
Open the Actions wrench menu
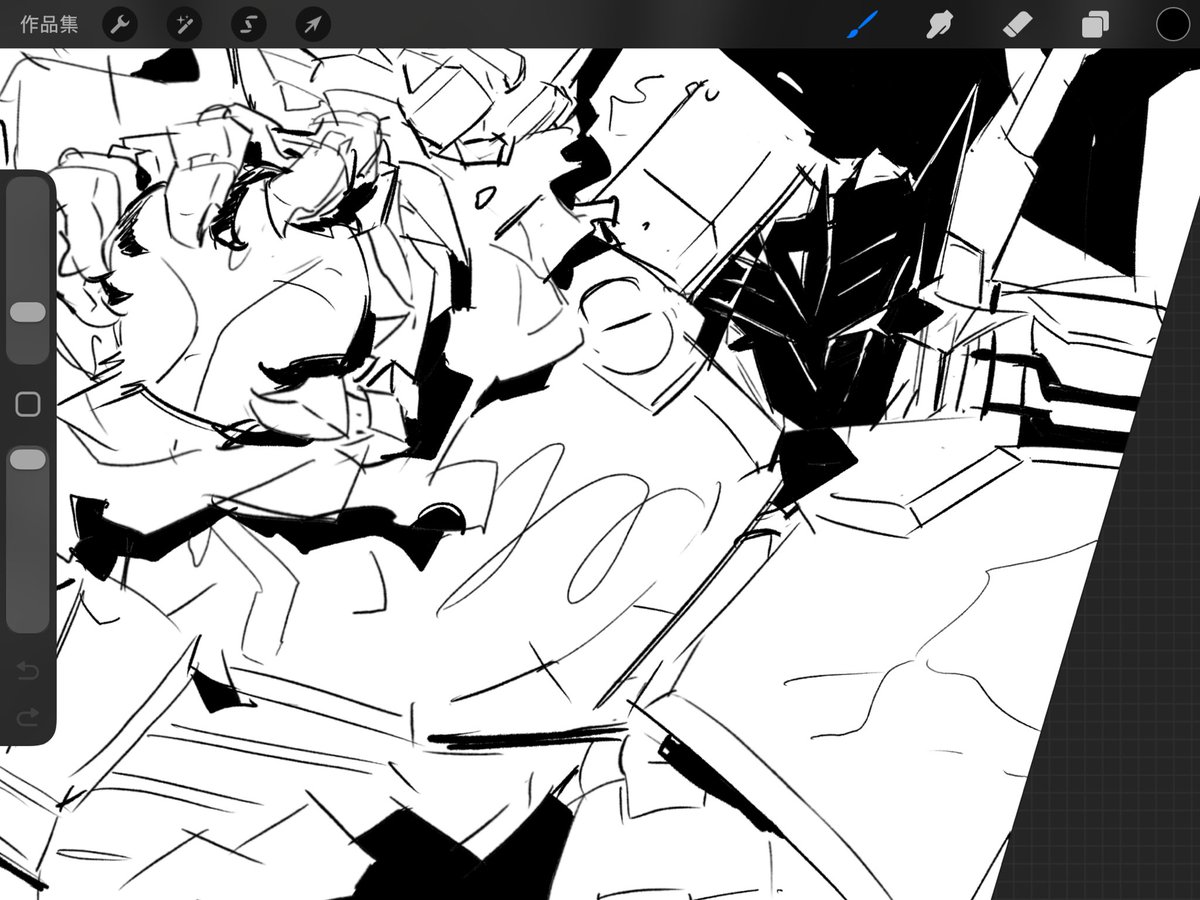coord(120,24)
